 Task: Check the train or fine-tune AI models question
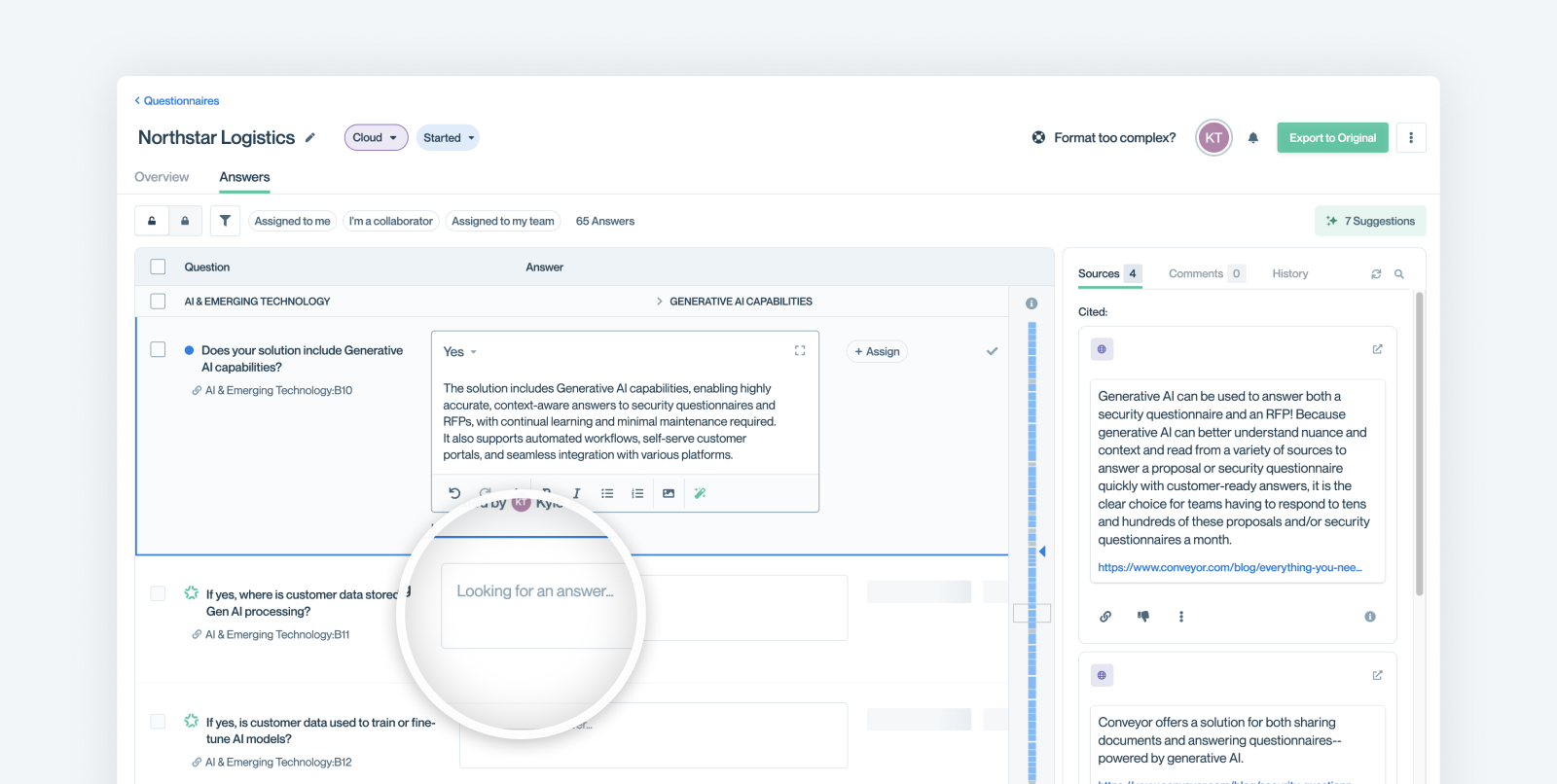coord(158,721)
